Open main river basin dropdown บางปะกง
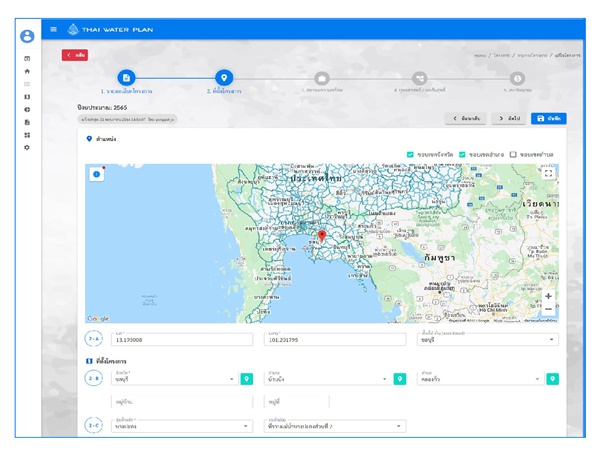The height and width of the screenshot is (450, 600). pos(182,426)
